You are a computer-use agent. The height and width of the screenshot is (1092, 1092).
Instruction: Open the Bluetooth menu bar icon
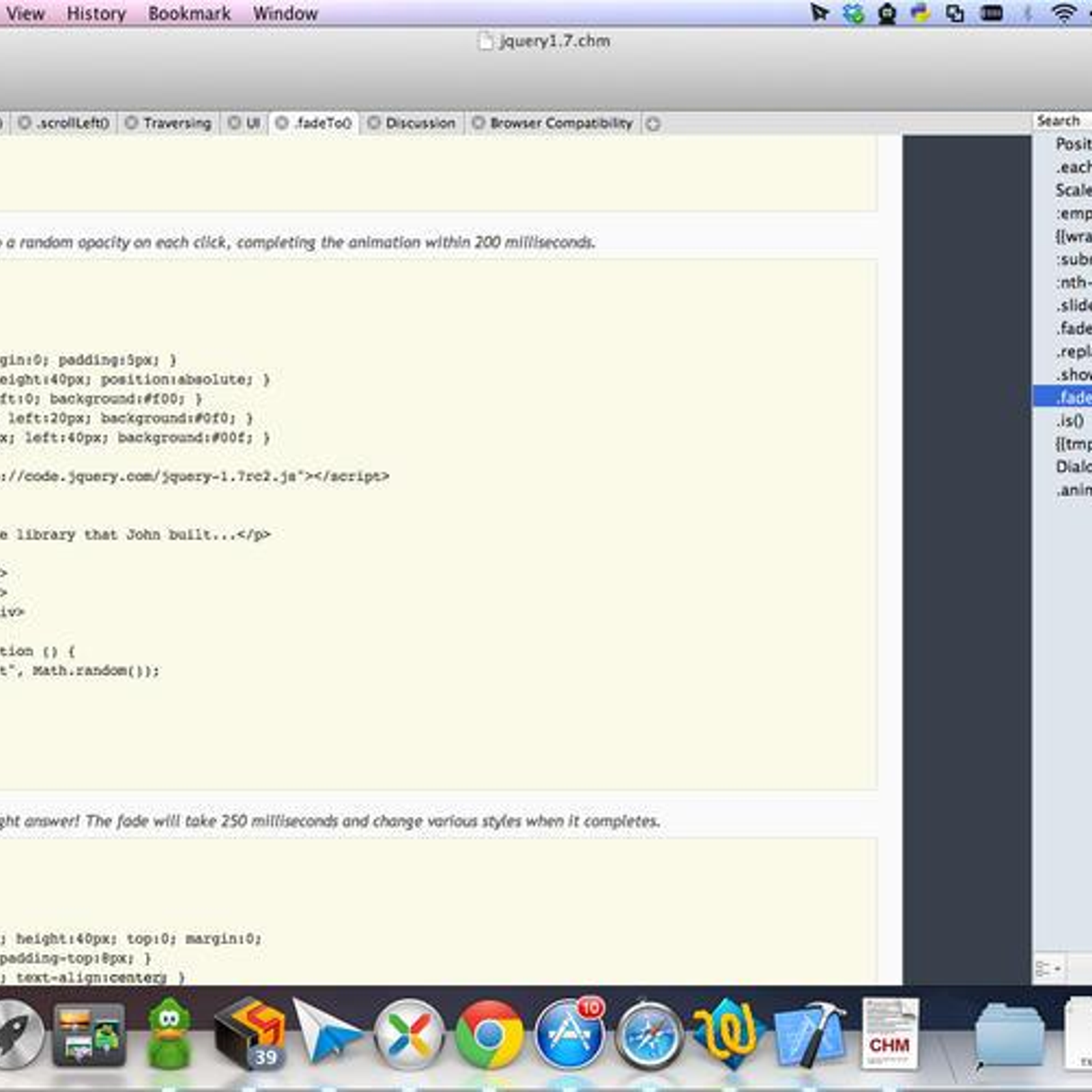[x=1027, y=13]
